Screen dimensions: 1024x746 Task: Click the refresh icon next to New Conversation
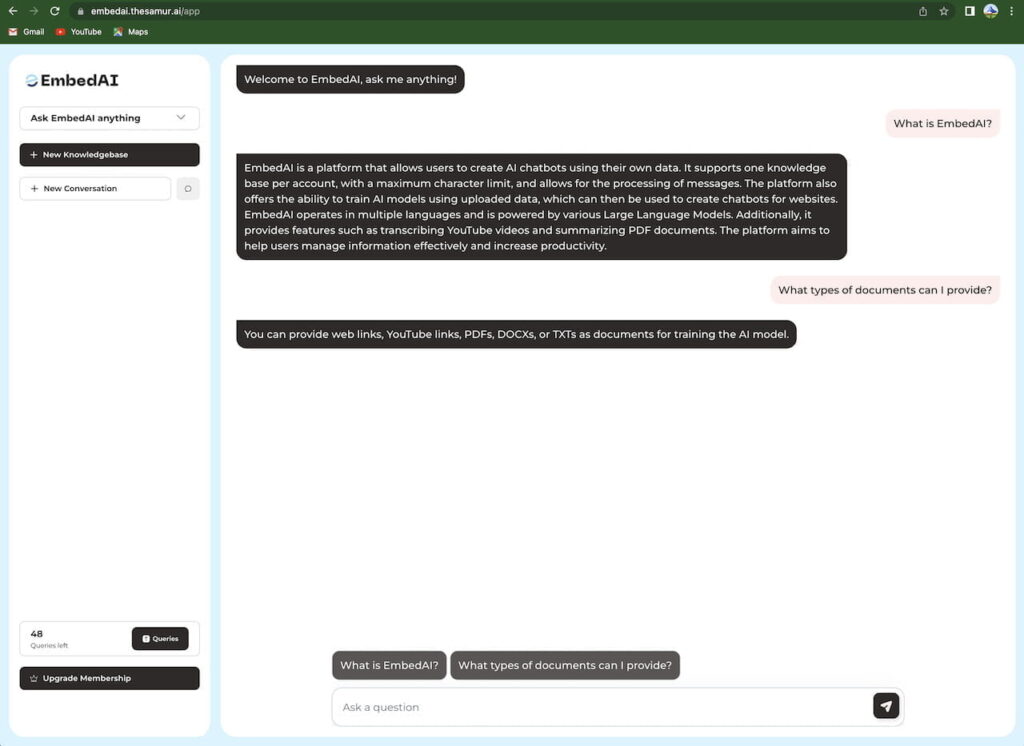188,189
